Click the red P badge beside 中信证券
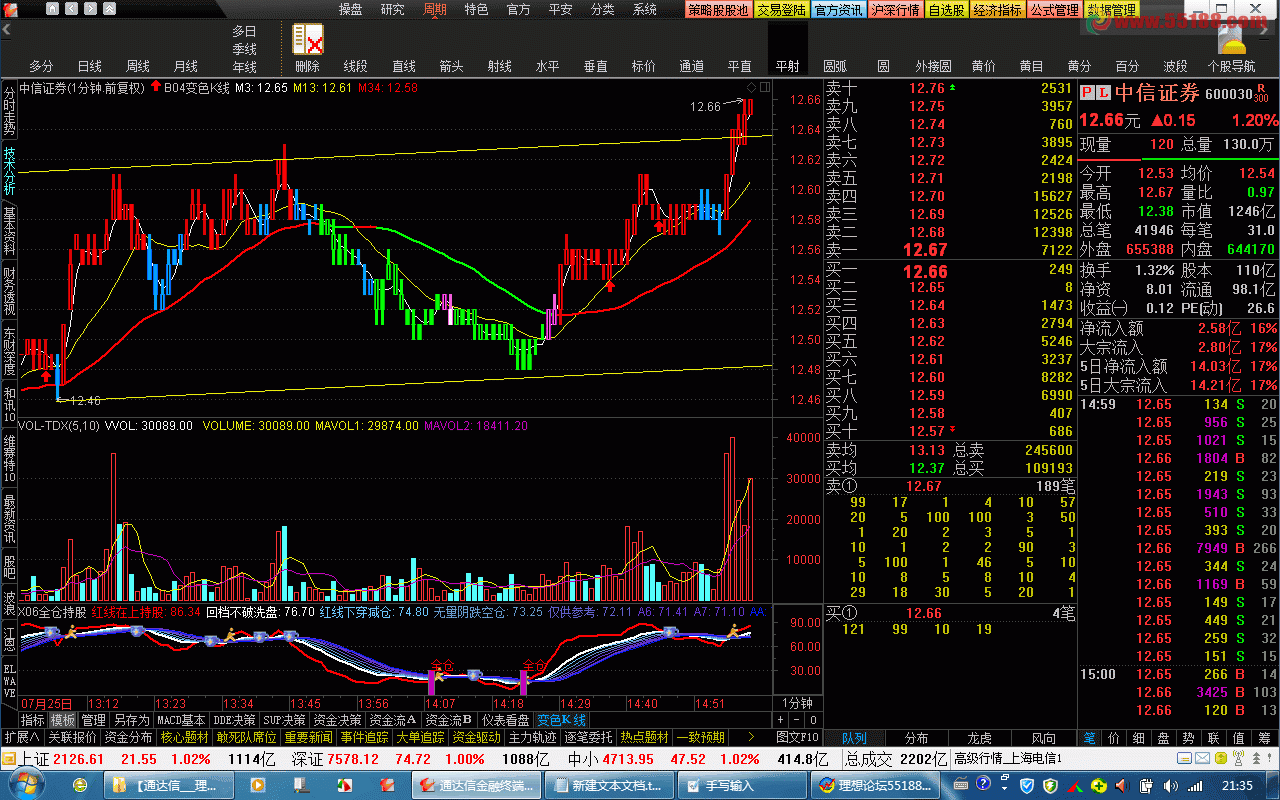1280x800 pixels. [x=1089, y=93]
